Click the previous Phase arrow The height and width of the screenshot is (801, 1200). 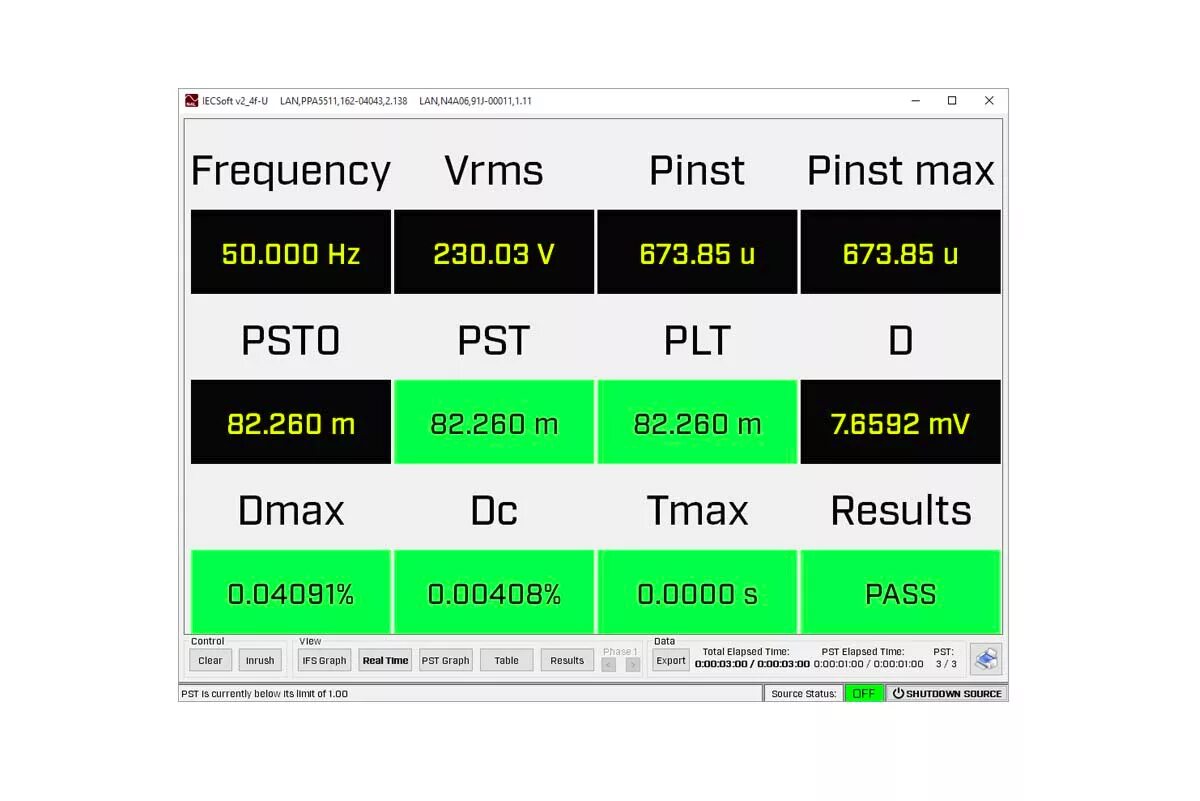pyautogui.click(x=609, y=662)
